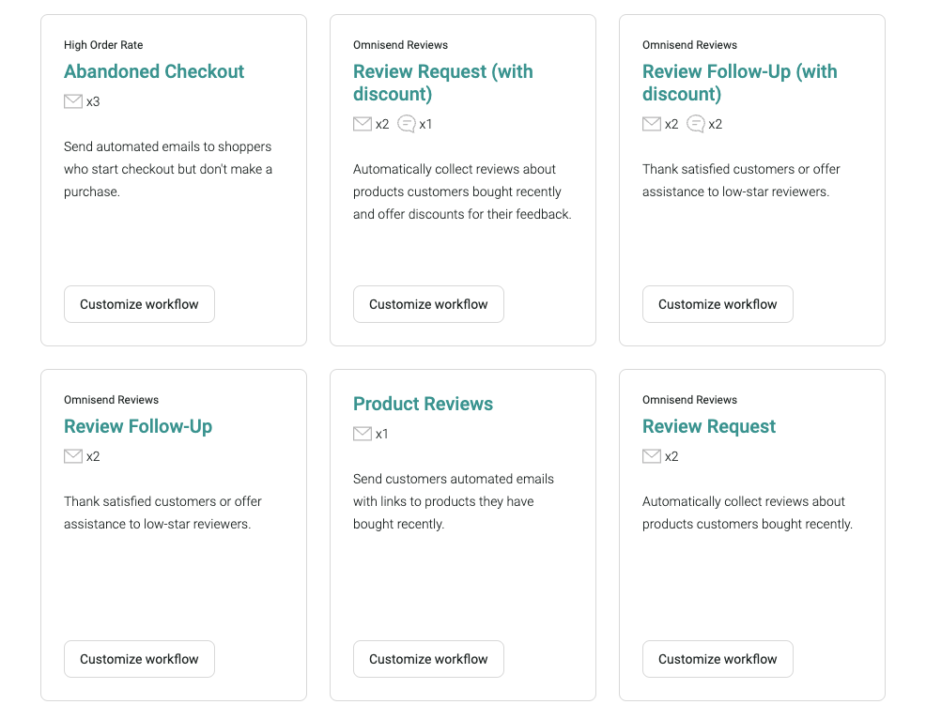The image size is (926, 720).
Task: Click Customize workflow beneath Product Reviews
Action: tap(428, 659)
